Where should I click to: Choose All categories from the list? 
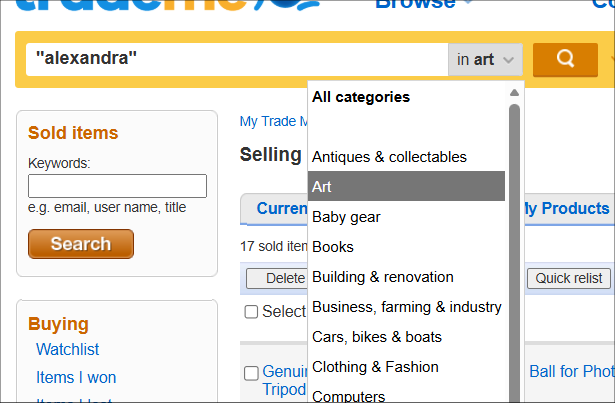pyautogui.click(x=361, y=97)
